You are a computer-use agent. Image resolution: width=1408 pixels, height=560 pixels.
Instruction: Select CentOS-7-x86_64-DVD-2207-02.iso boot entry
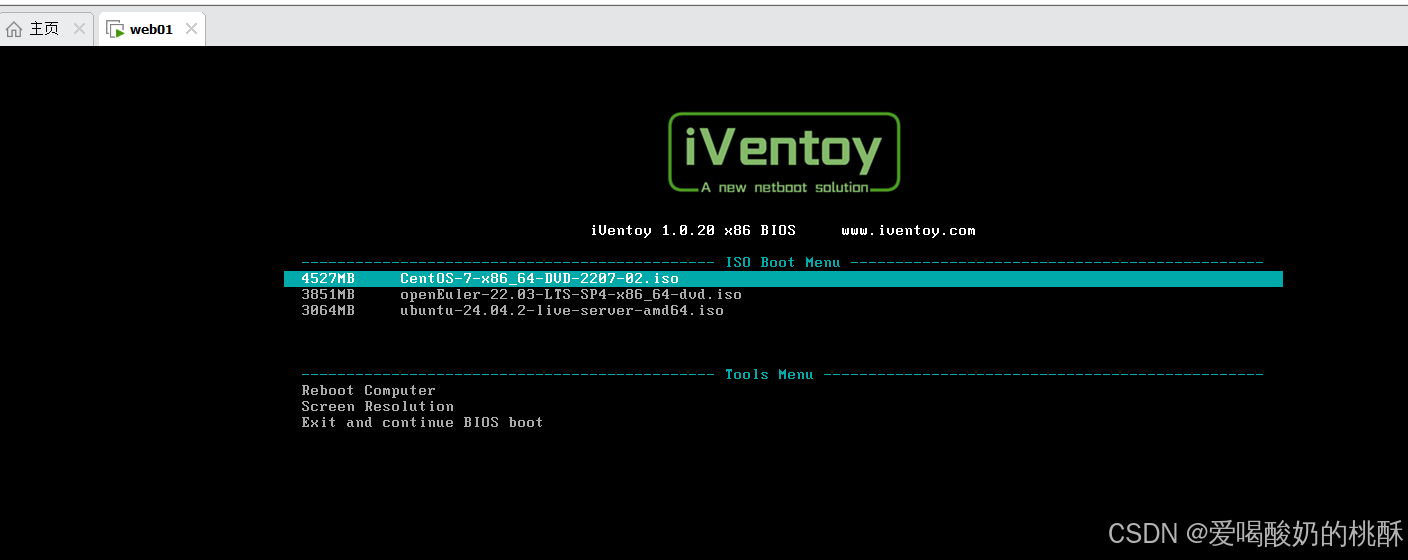783,279
